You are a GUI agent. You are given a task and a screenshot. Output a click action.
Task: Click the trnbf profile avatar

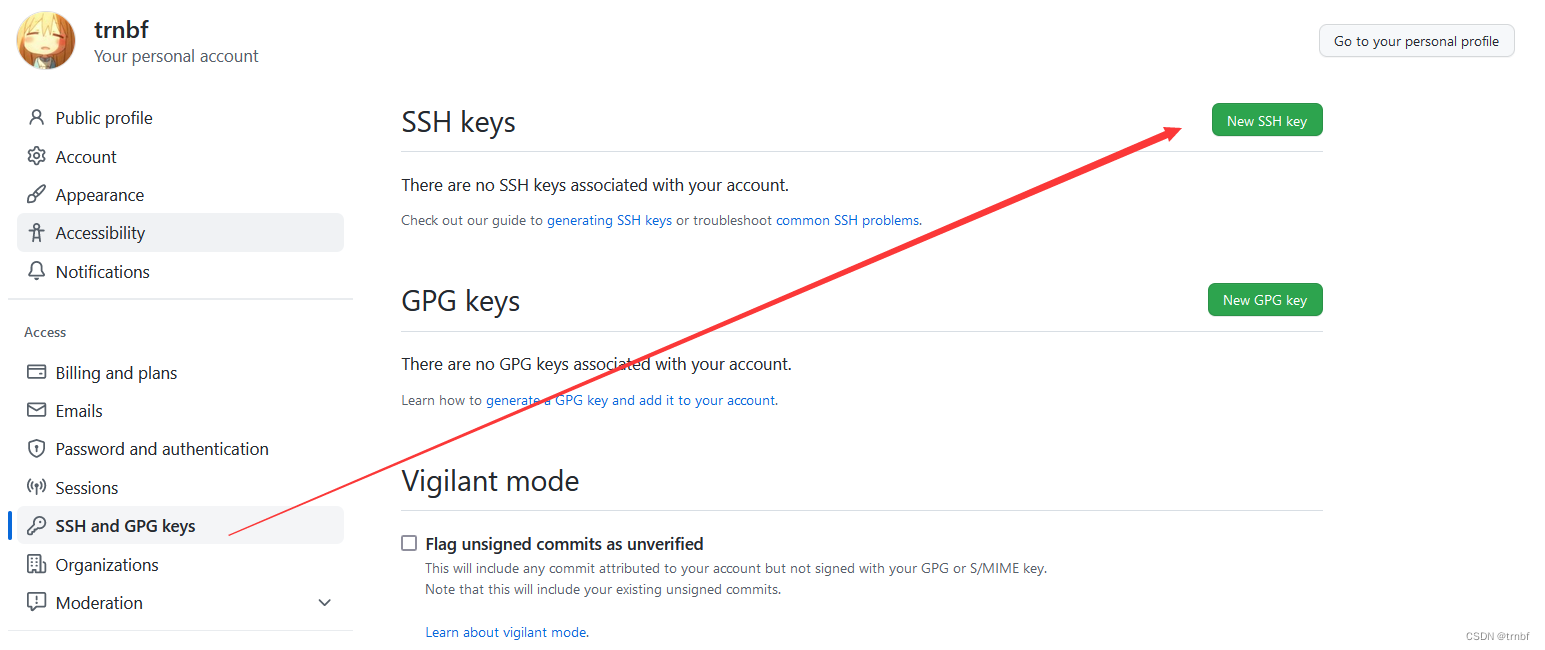coord(46,41)
